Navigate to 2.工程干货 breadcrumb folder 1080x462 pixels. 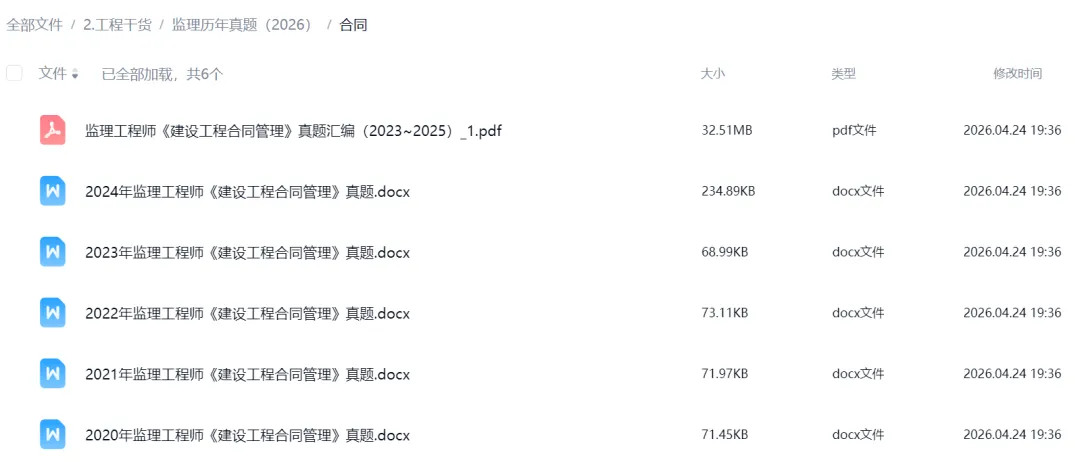(116, 25)
